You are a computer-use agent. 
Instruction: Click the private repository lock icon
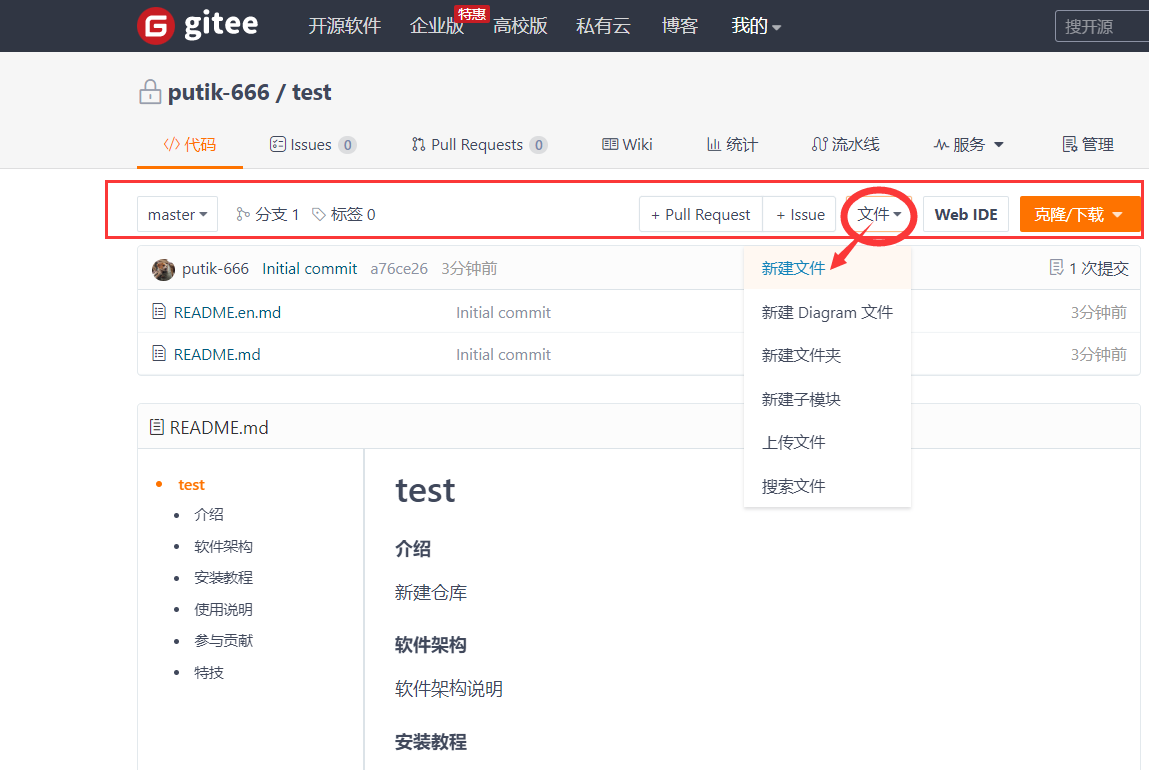coord(150,93)
